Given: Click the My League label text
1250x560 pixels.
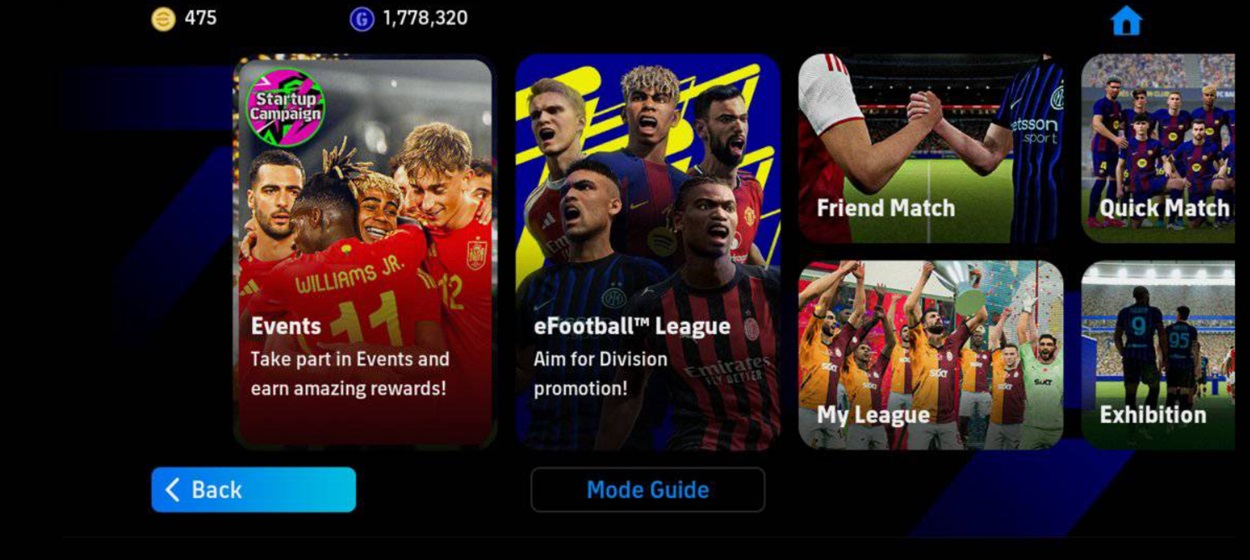Looking at the screenshot, I should coord(873,415).
